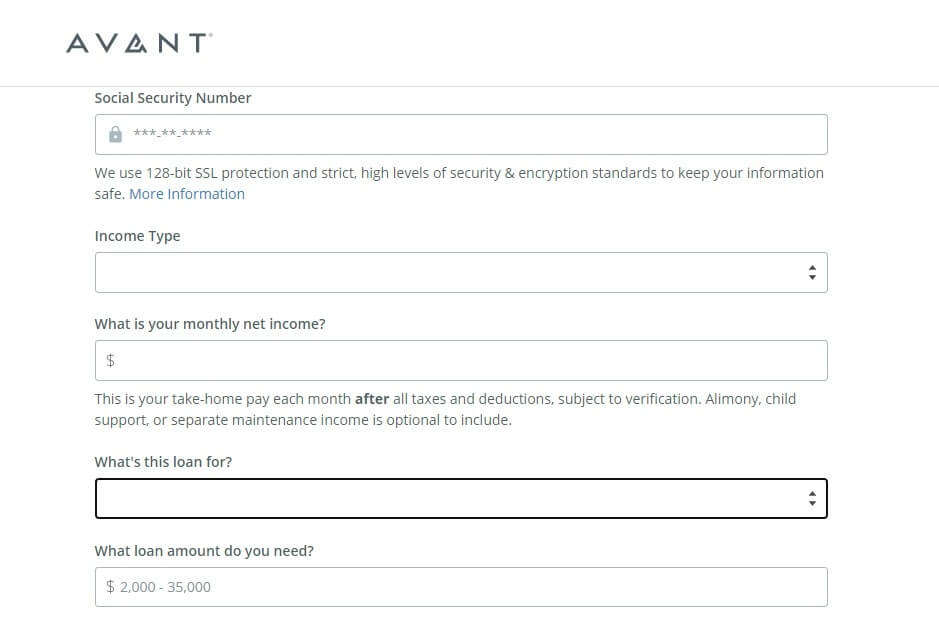
Task: Click the dollar sign in net income field
Action: 111,360
